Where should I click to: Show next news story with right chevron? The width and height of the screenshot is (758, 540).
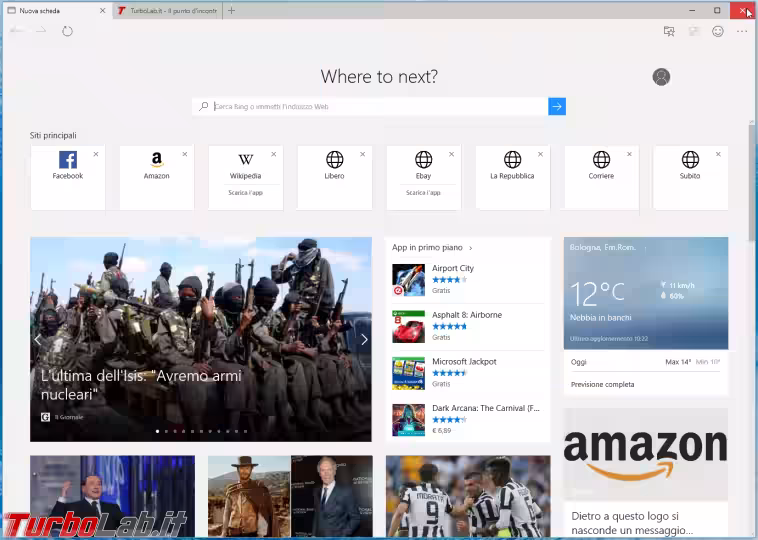(x=364, y=339)
